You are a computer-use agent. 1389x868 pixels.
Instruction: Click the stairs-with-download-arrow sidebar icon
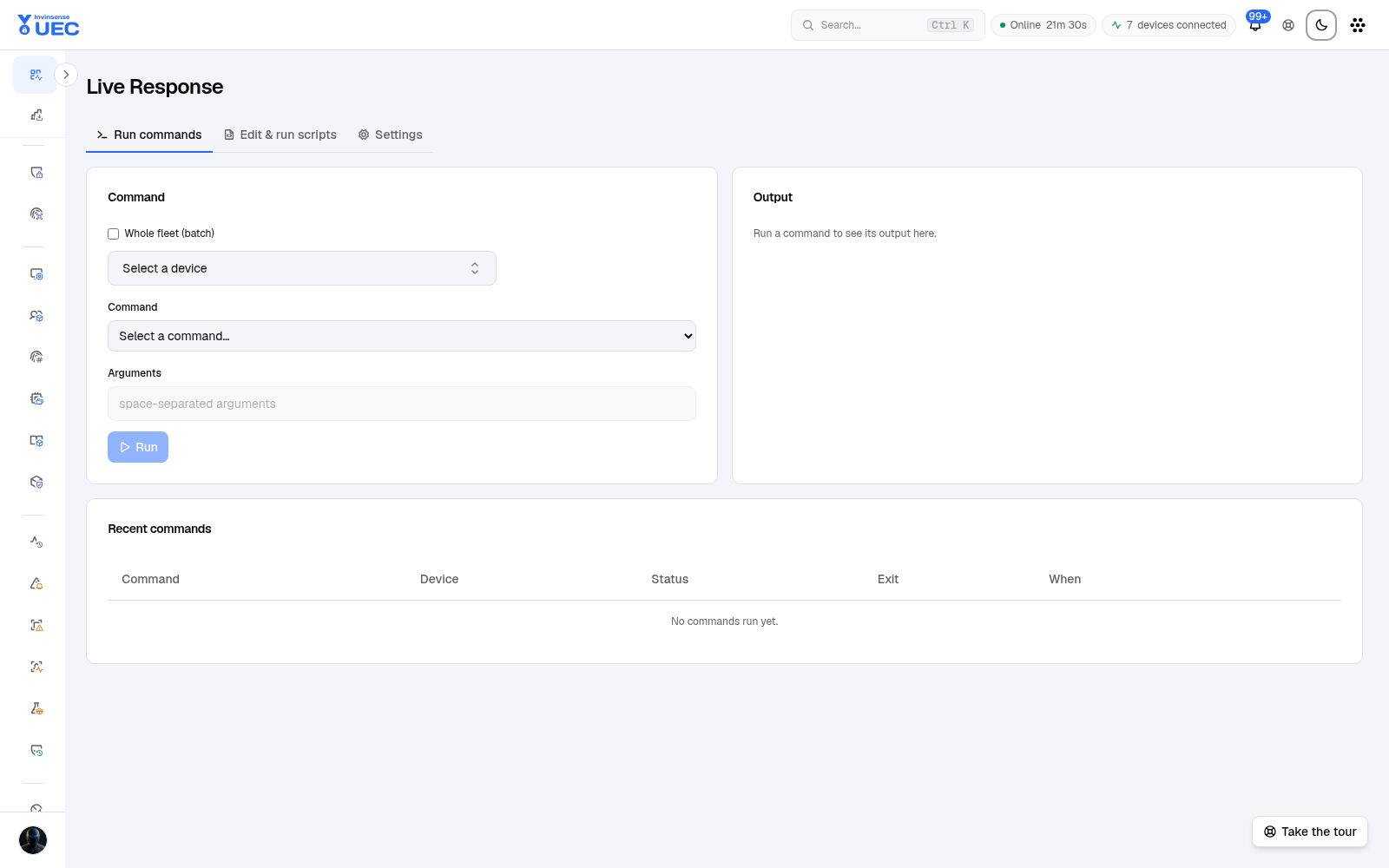[36, 115]
